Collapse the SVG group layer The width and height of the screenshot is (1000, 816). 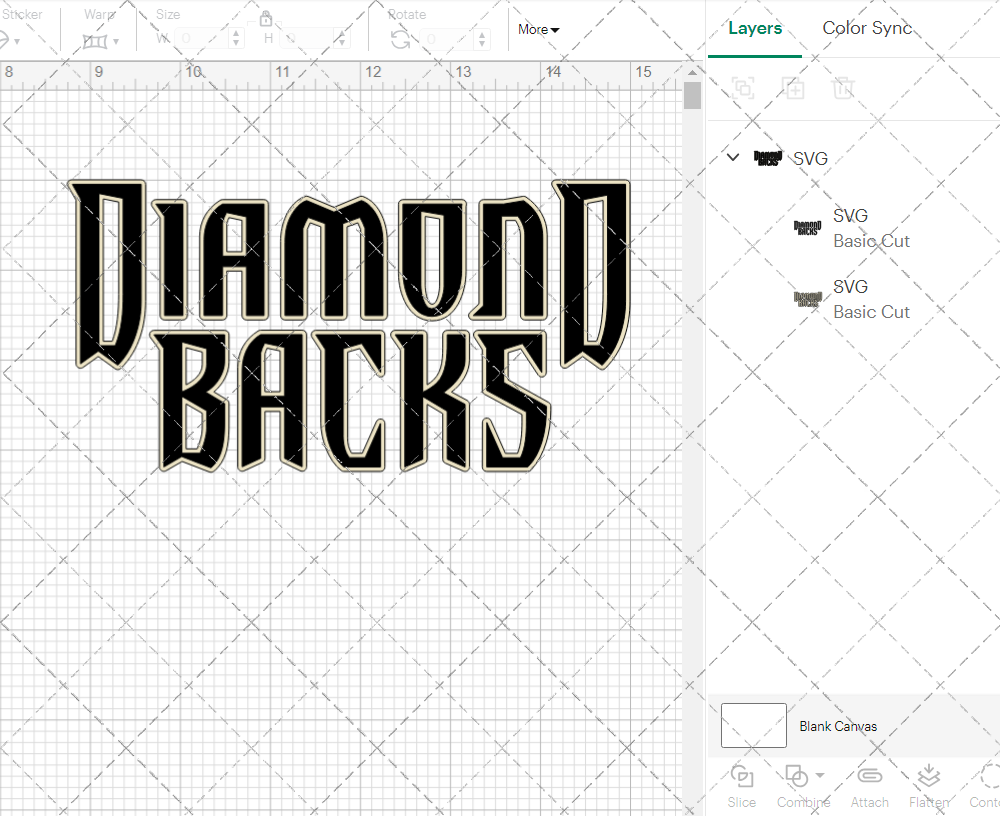click(733, 157)
